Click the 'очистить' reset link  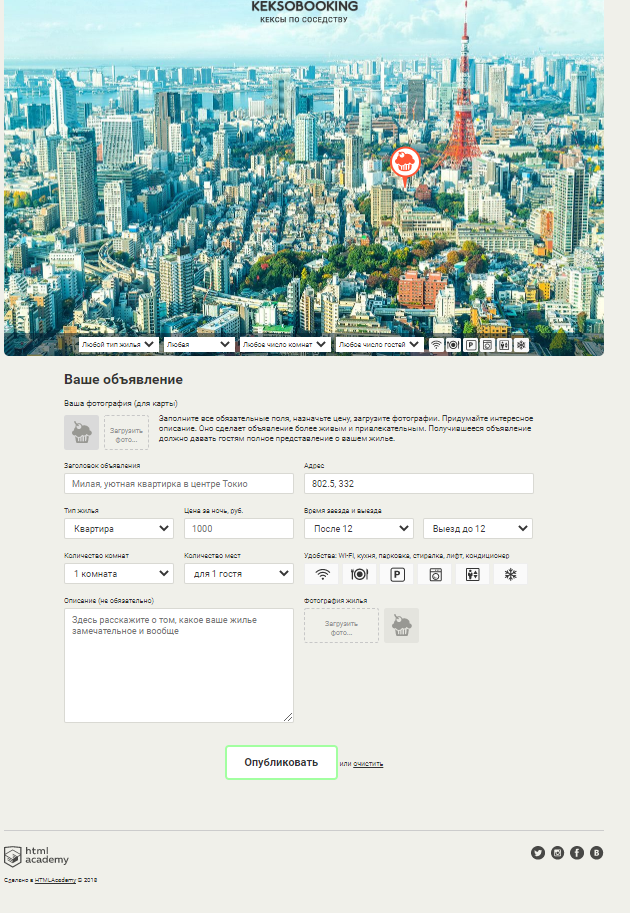point(368,764)
